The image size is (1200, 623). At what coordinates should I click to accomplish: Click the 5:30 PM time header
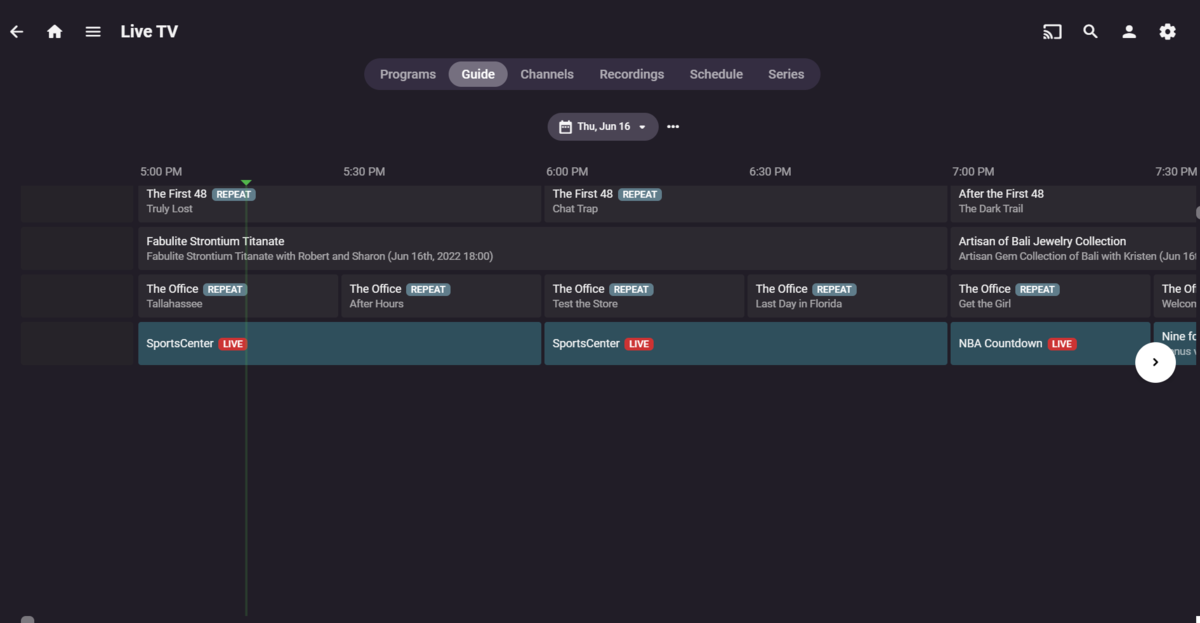click(364, 172)
